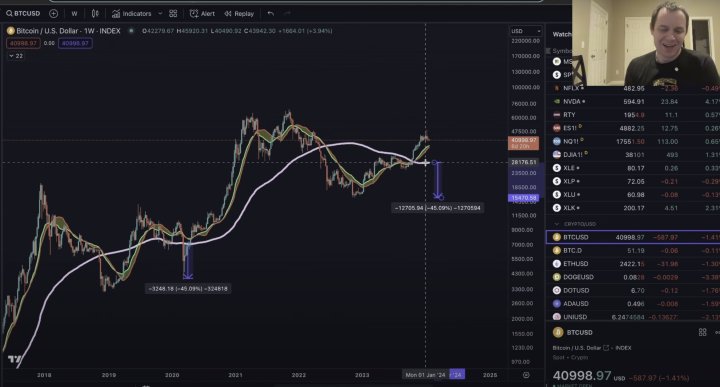The height and width of the screenshot is (387, 720).
Task: Select the W weekly timeframe
Action: 74,13
